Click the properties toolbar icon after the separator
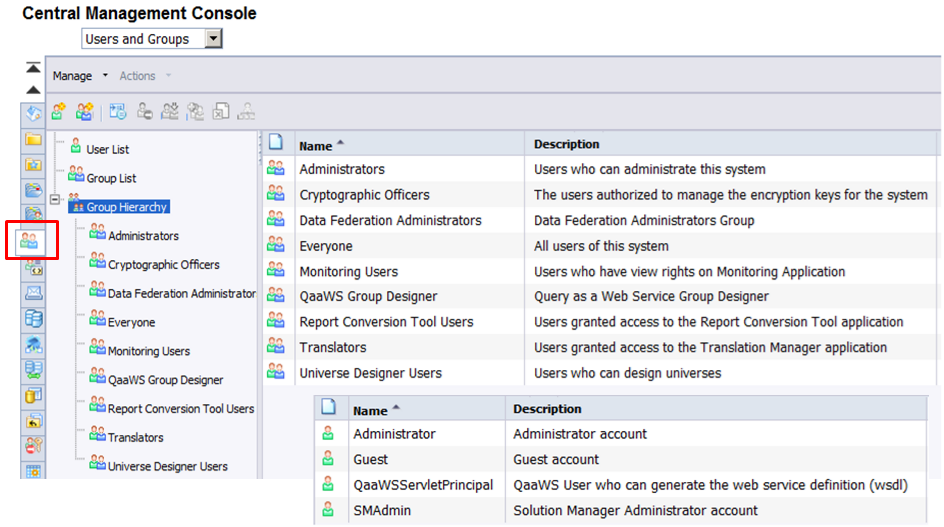 coord(118,112)
